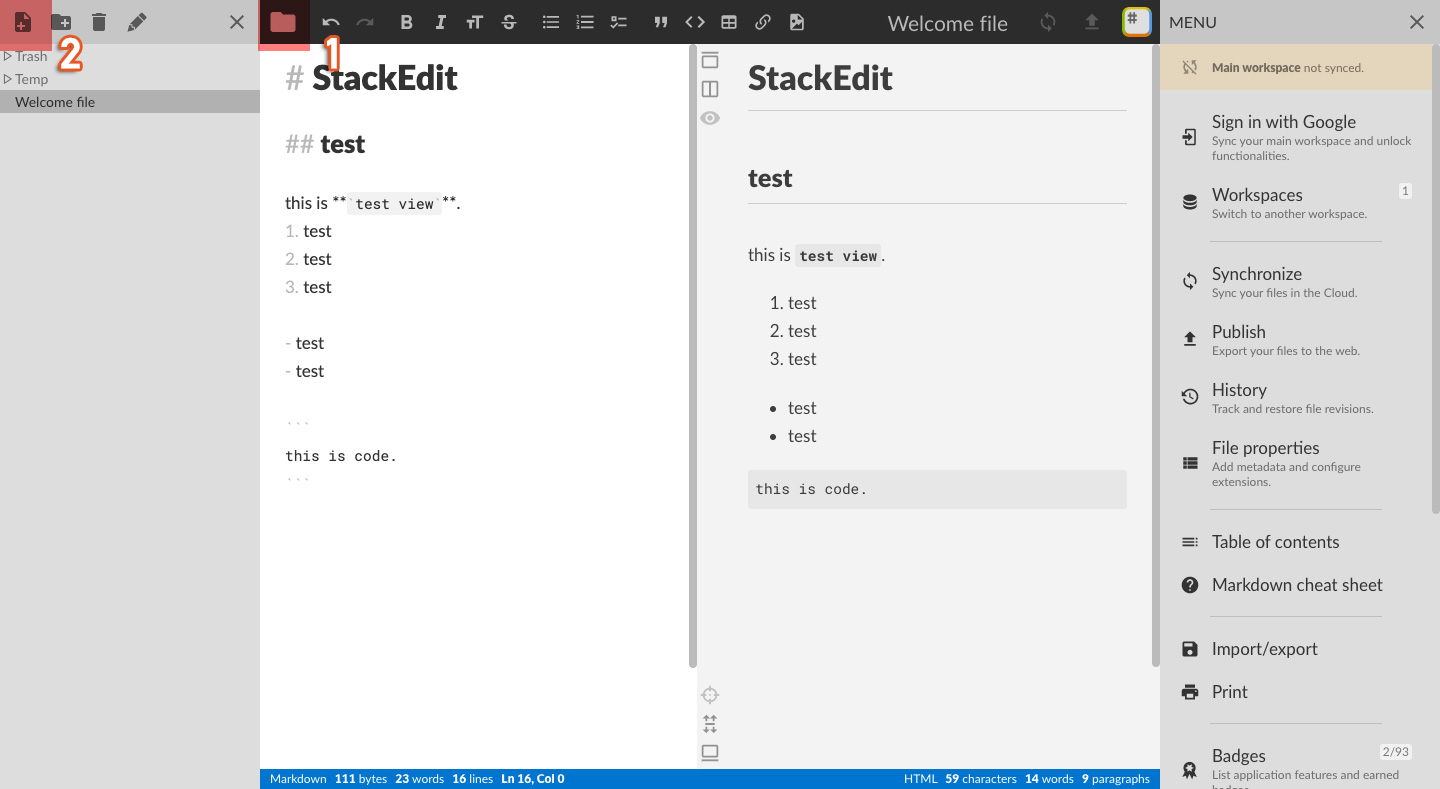The image size is (1440, 789).
Task: Toggle side preview layout
Action: pyautogui.click(x=710, y=89)
